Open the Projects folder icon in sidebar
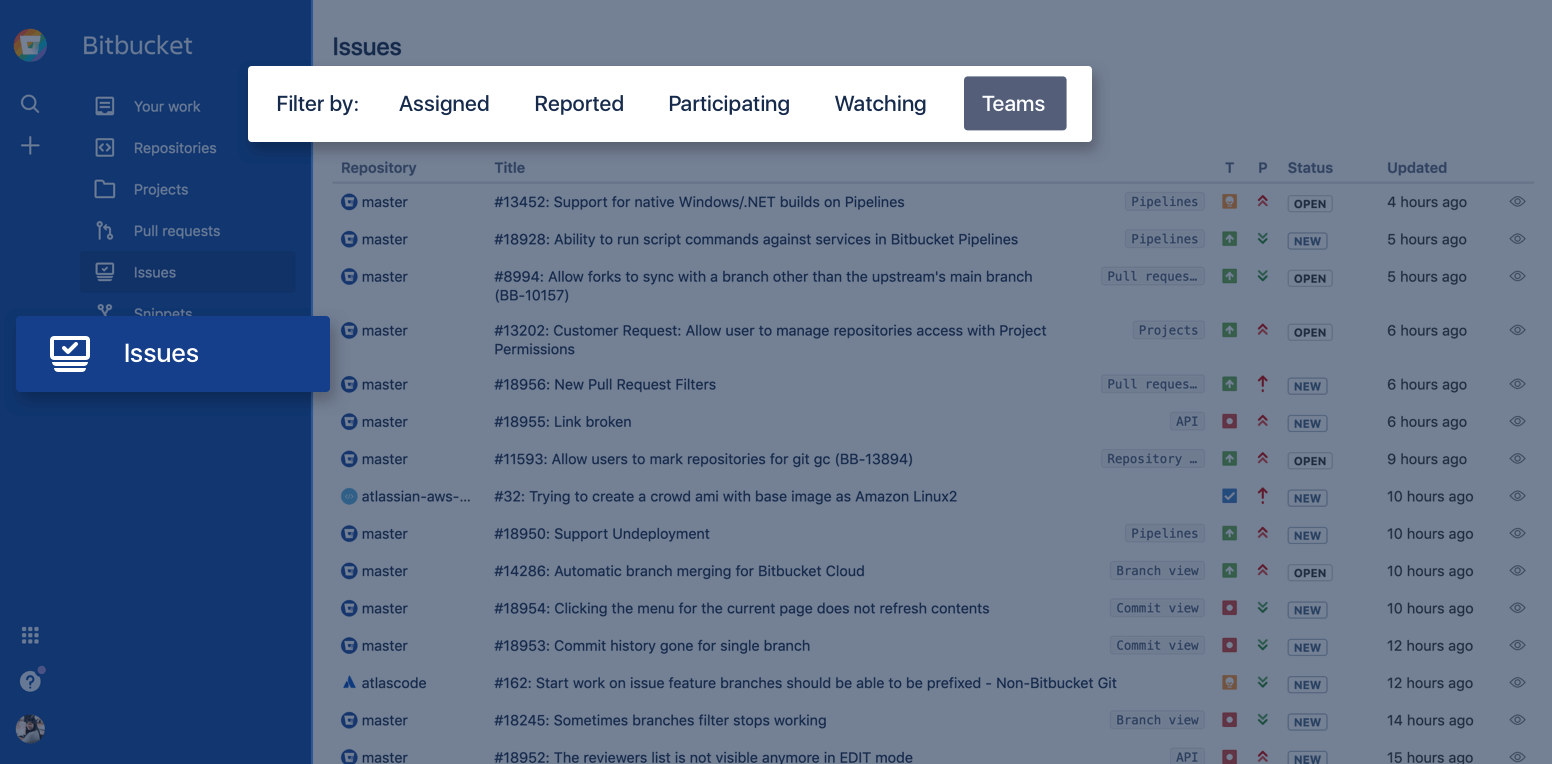 coord(105,188)
